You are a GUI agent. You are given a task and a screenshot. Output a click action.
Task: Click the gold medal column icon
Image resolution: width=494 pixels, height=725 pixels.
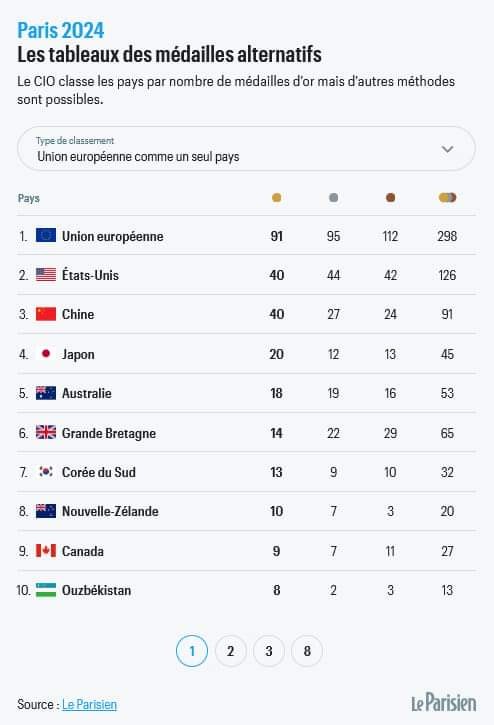pyautogui.click(x=276, y=198)
